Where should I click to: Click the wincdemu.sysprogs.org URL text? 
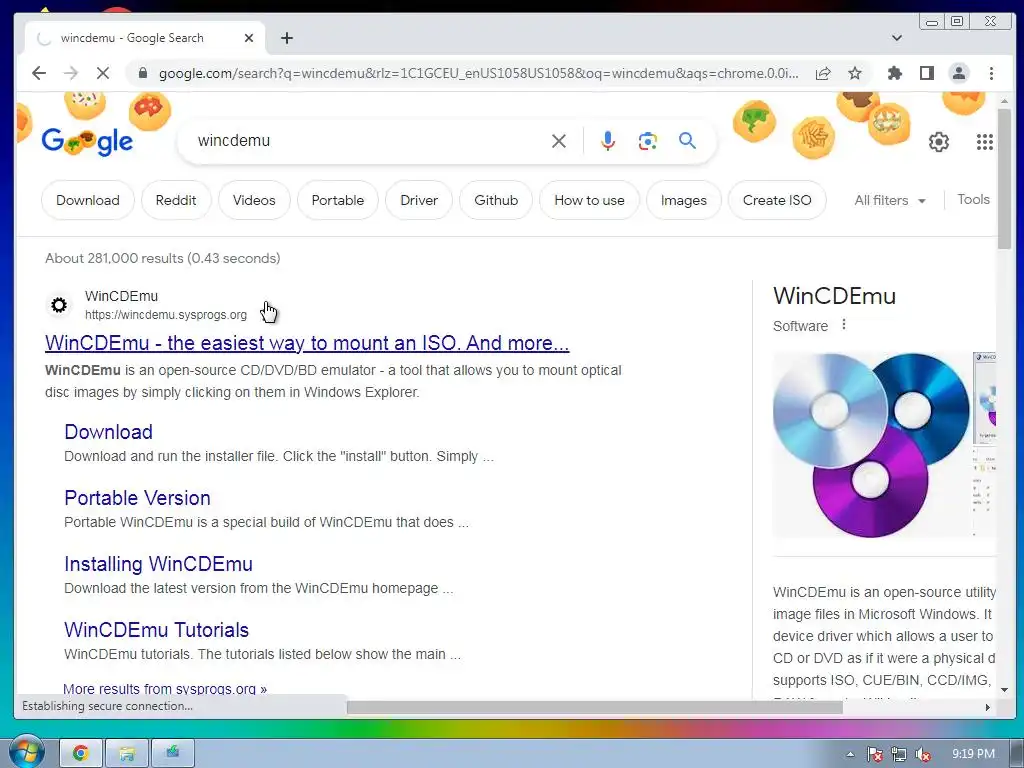[166, 315]
